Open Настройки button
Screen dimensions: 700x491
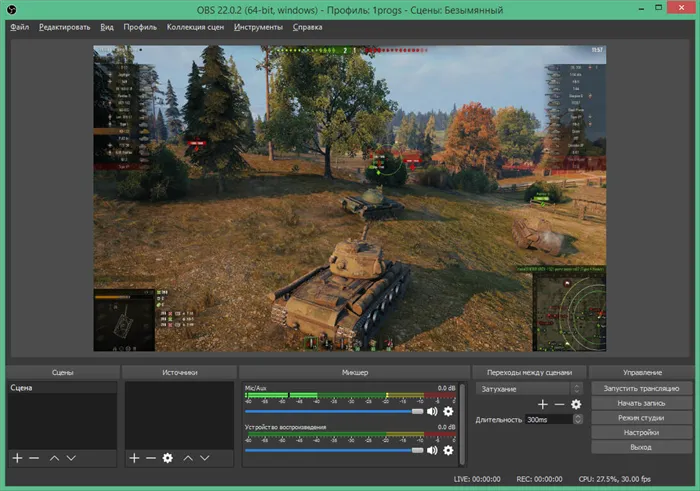(642, 433)
